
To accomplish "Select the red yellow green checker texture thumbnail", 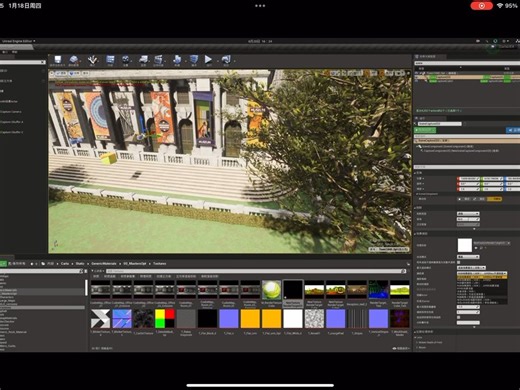I will (165, 318).
